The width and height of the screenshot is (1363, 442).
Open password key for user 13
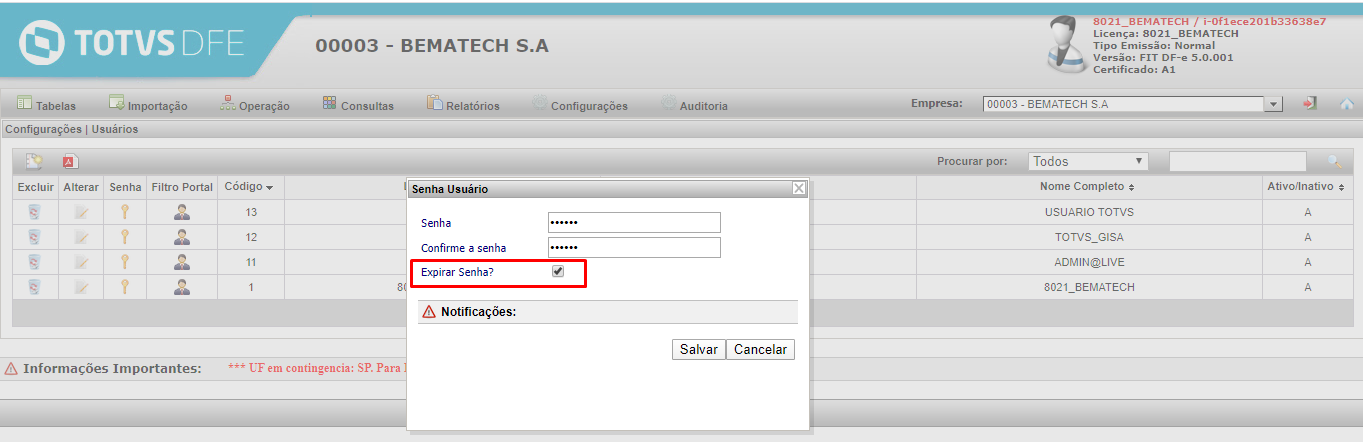(125, 211)
